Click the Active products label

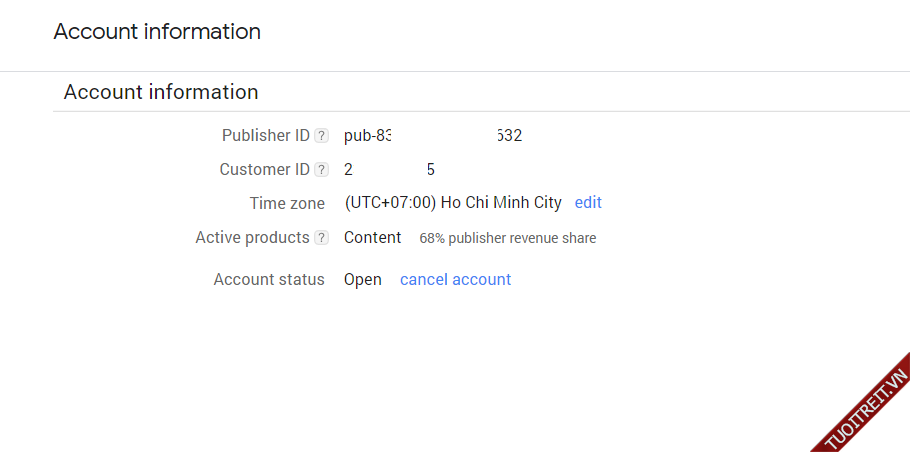coord(252,238)
